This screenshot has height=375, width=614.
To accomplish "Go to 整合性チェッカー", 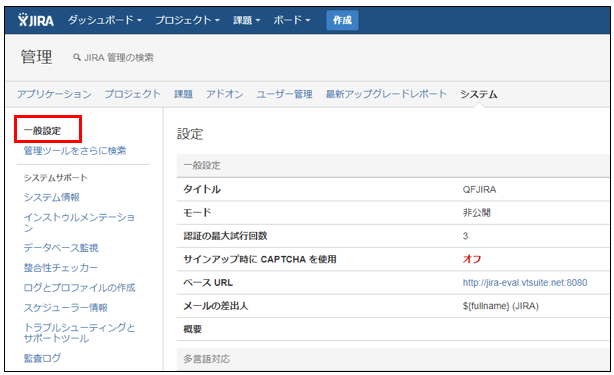I will click(61, 268).
